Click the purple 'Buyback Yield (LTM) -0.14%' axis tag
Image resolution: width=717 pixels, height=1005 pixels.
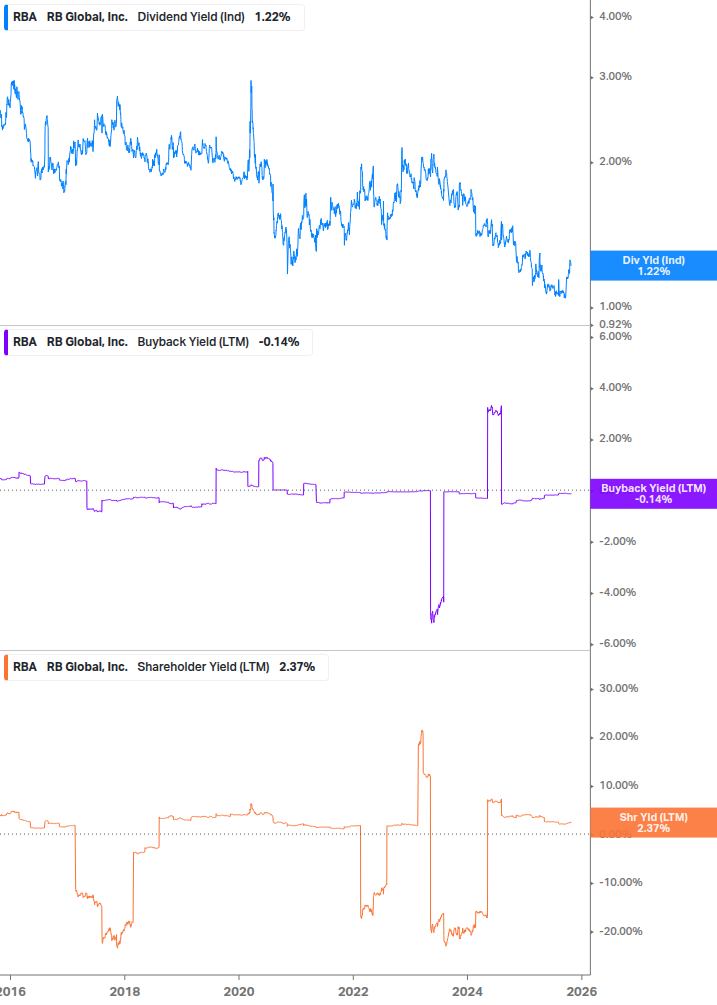click(x=653, y=493)
